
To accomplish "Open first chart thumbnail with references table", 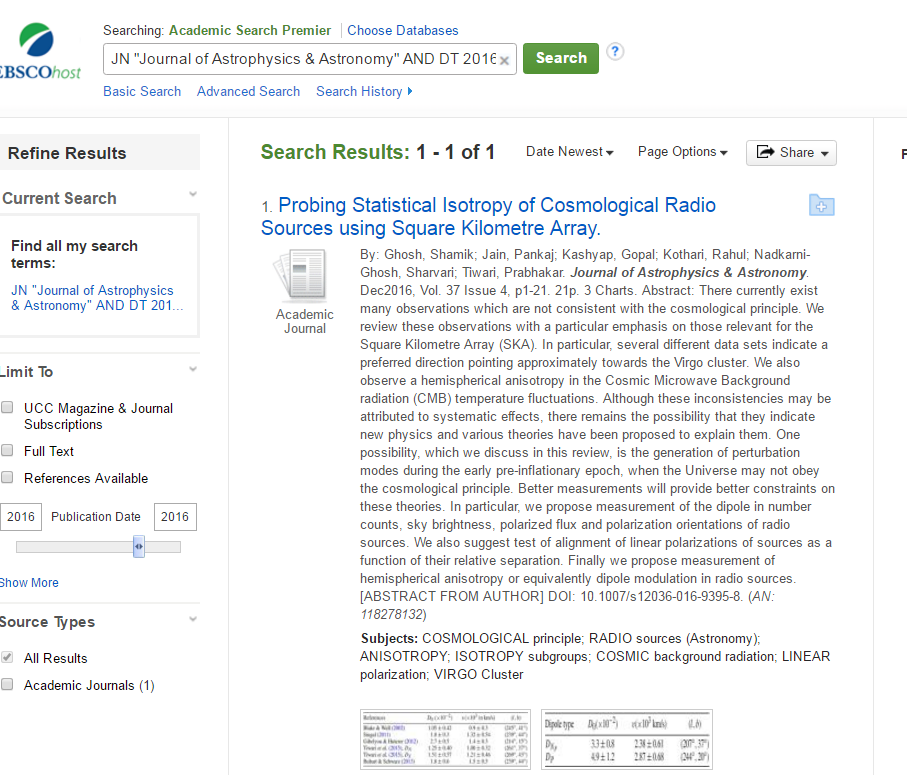I will (445, 739).
